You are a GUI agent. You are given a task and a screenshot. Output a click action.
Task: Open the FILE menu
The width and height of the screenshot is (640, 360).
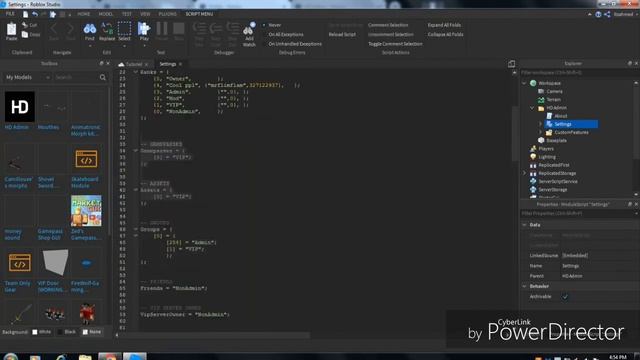pyautogui.click(x=10, y=14)
